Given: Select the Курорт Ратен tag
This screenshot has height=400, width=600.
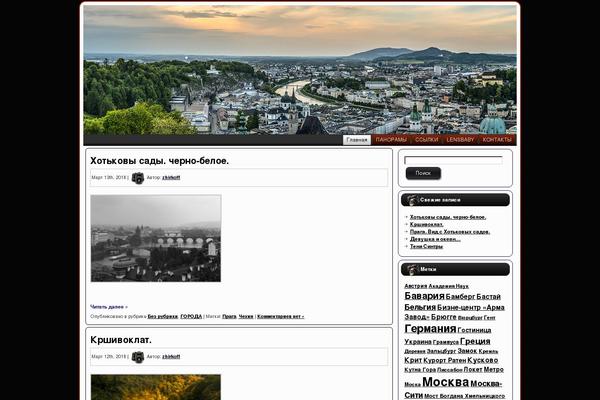Looking at the screenshot, I should pos(445,361).
